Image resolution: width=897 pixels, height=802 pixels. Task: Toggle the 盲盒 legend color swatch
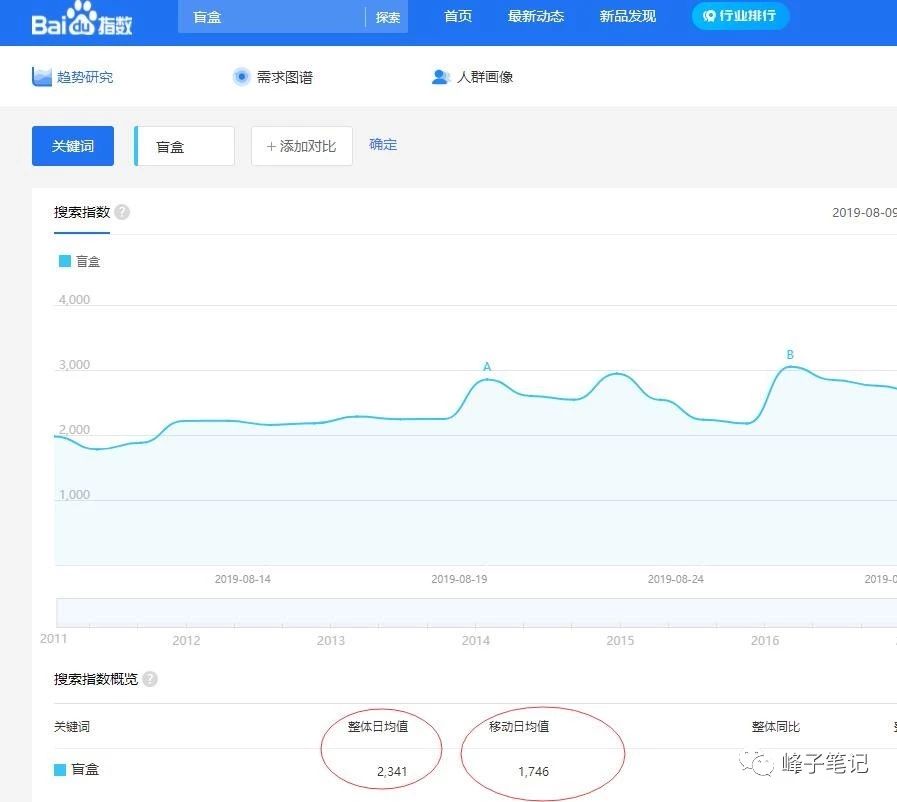point(65,261)
